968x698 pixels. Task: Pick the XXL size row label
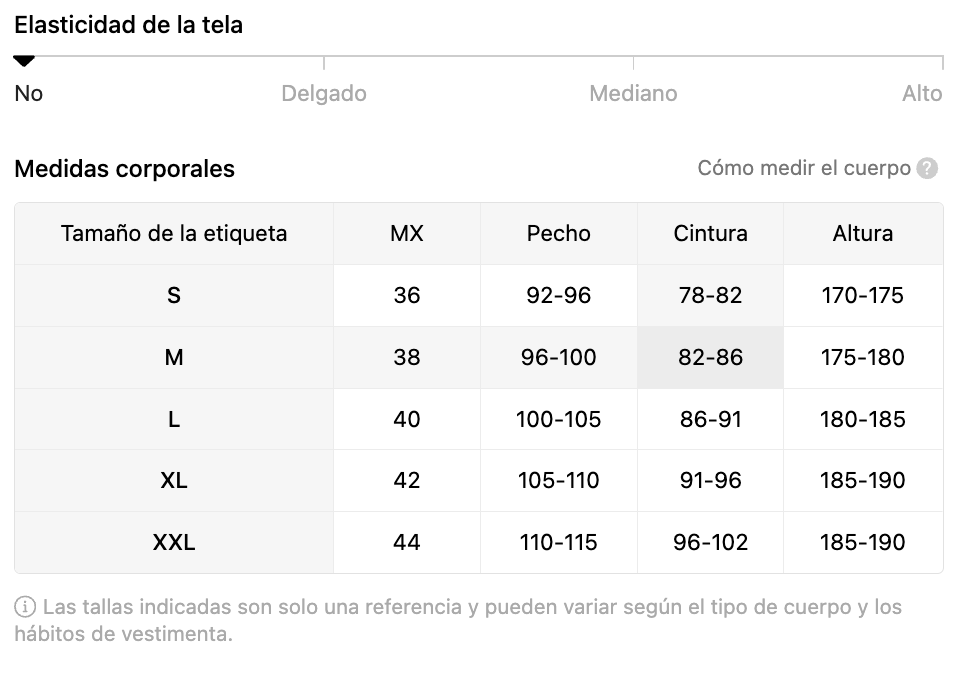click(x=174, y=542)
